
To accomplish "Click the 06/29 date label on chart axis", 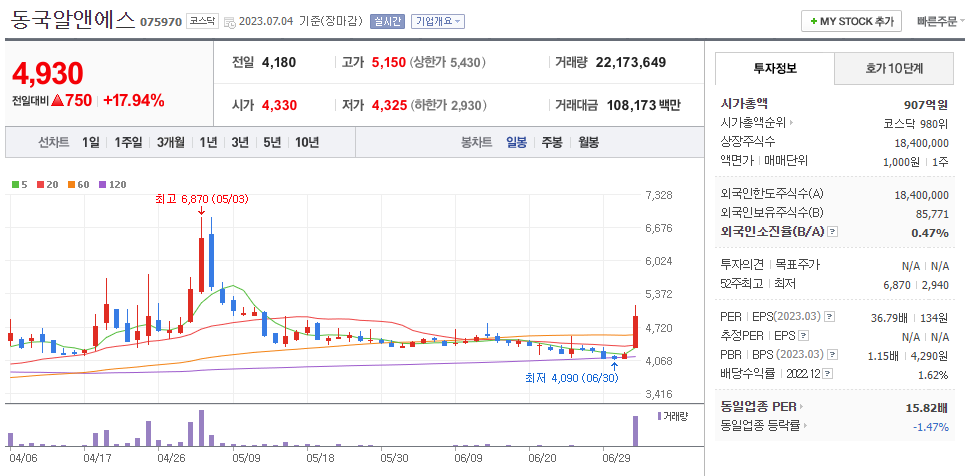I will coord(615,459).
